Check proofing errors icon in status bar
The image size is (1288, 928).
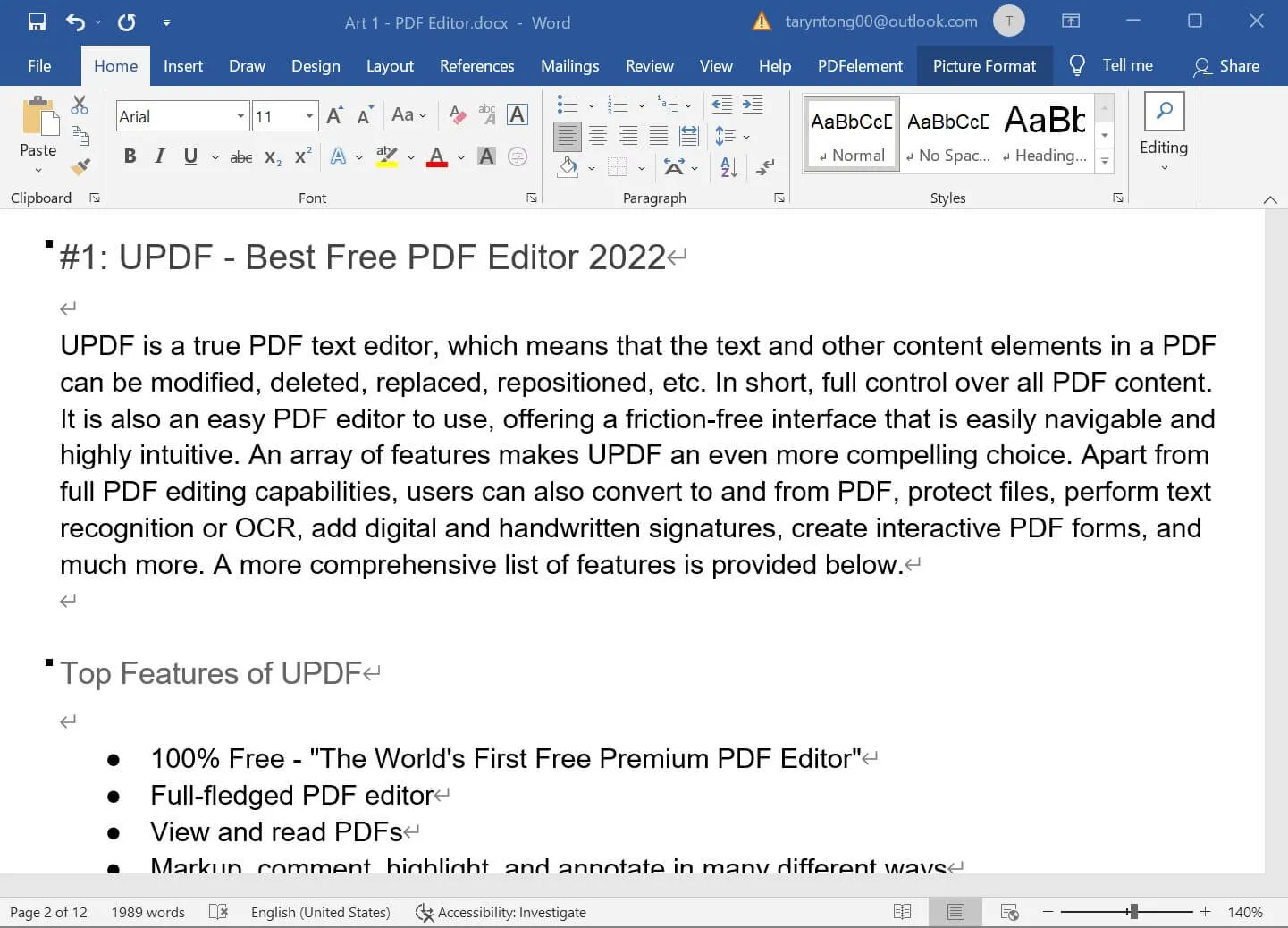point(218,912)
